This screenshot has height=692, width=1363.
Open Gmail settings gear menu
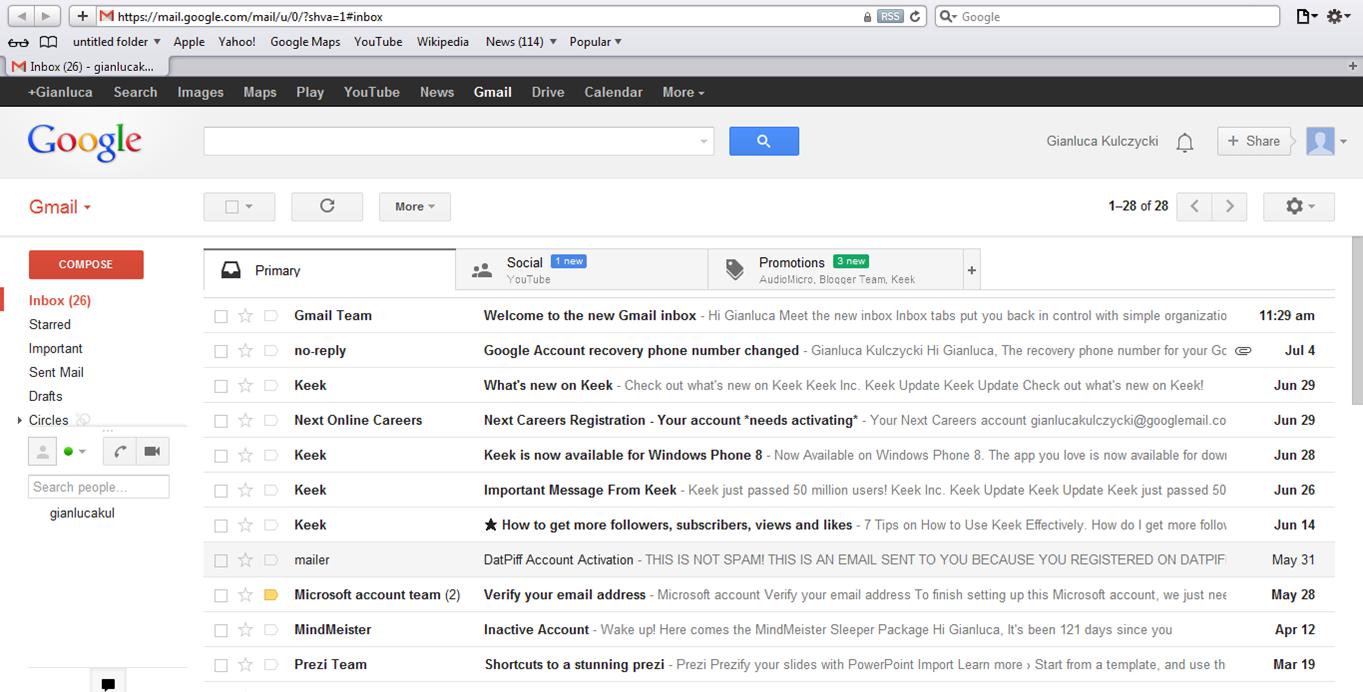pos(1298,206)
